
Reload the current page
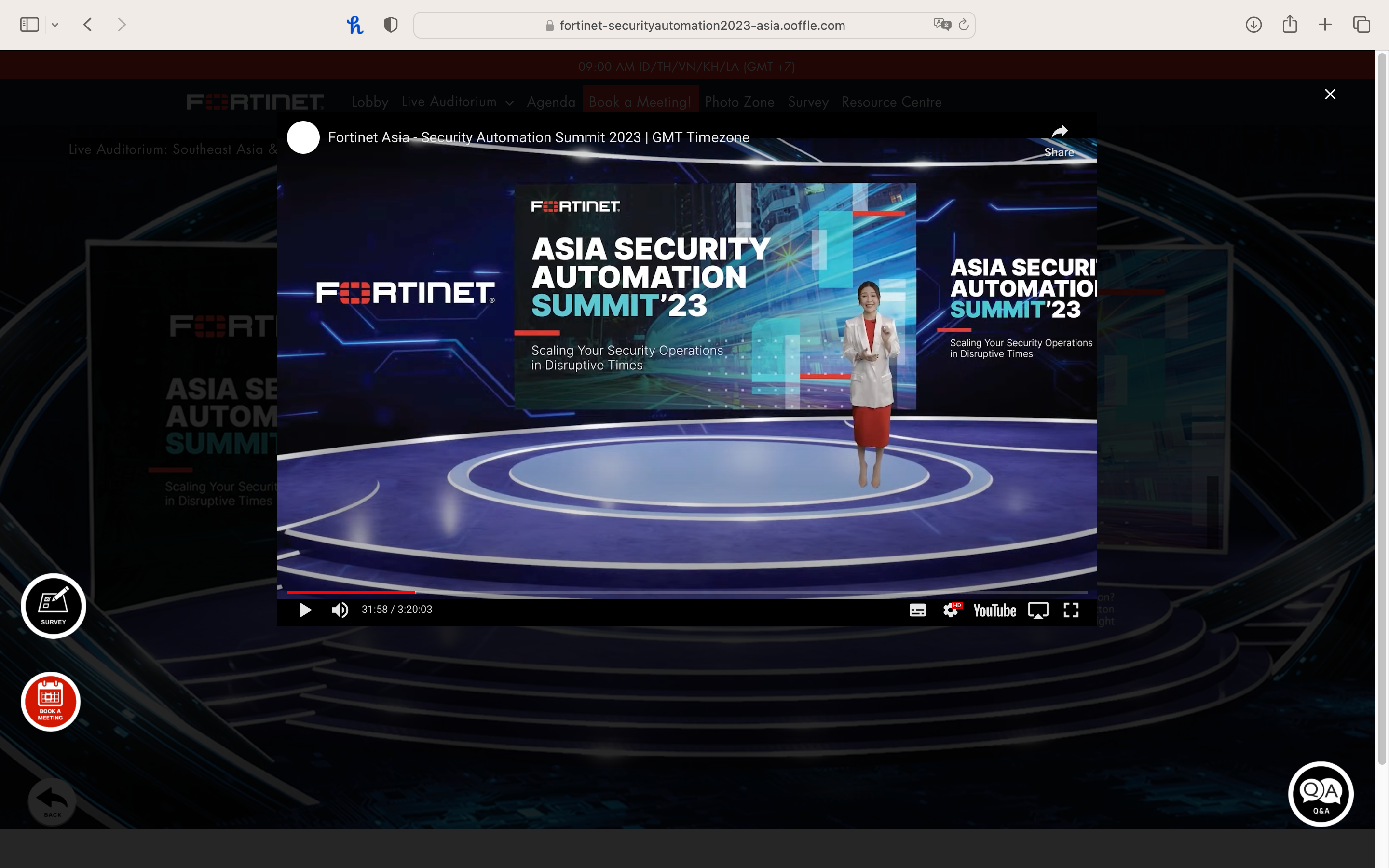click(964, 25)
